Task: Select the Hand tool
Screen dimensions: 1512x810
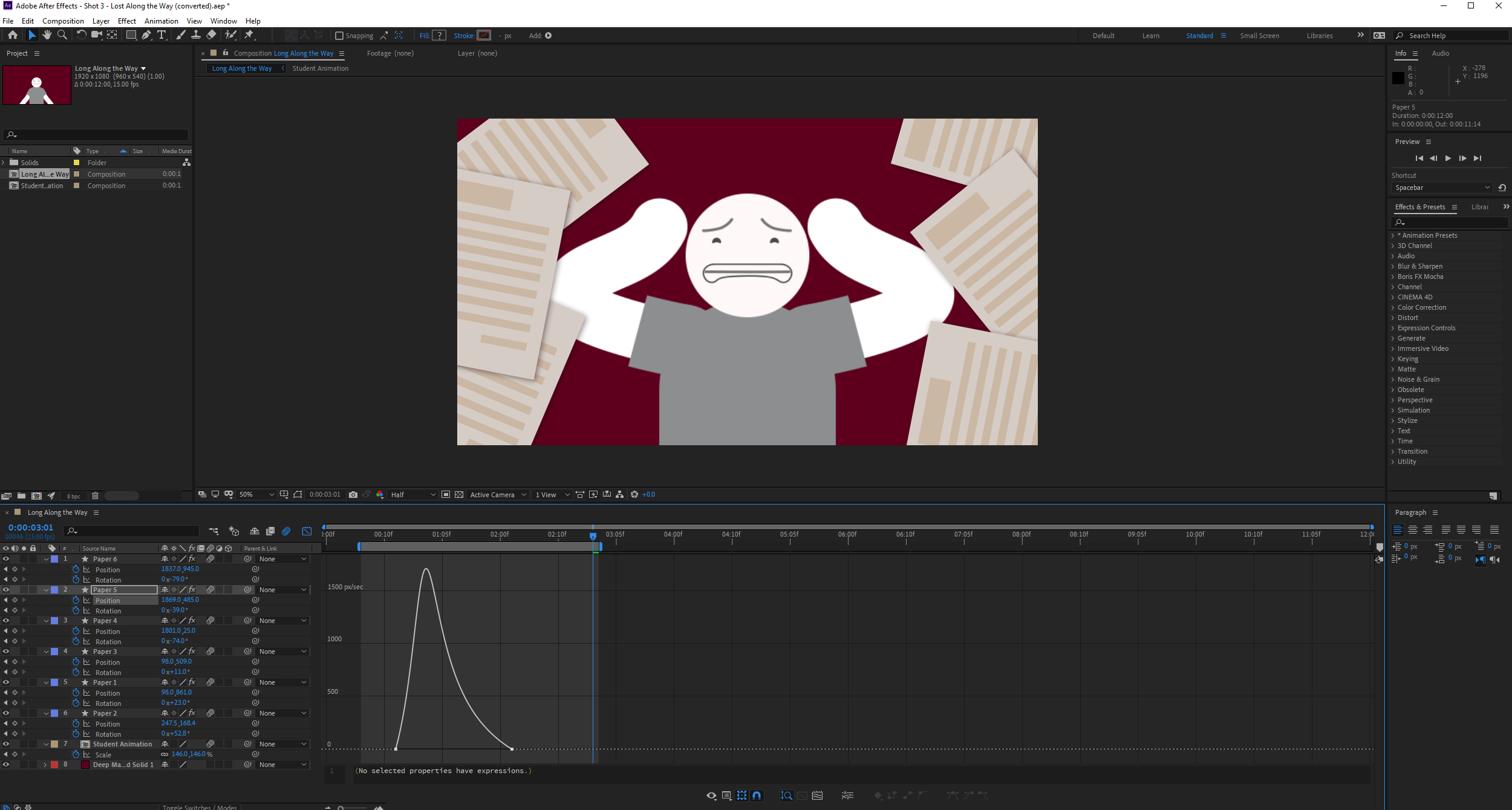Action: (x=47, y=35)
